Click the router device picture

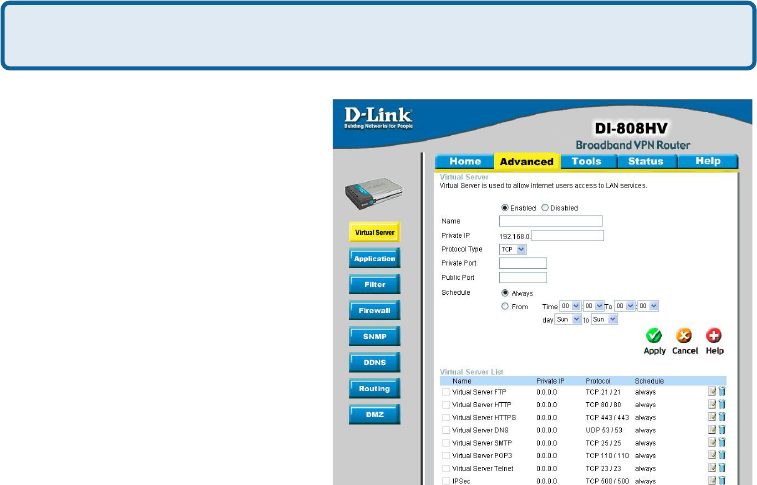click(373, 193)
